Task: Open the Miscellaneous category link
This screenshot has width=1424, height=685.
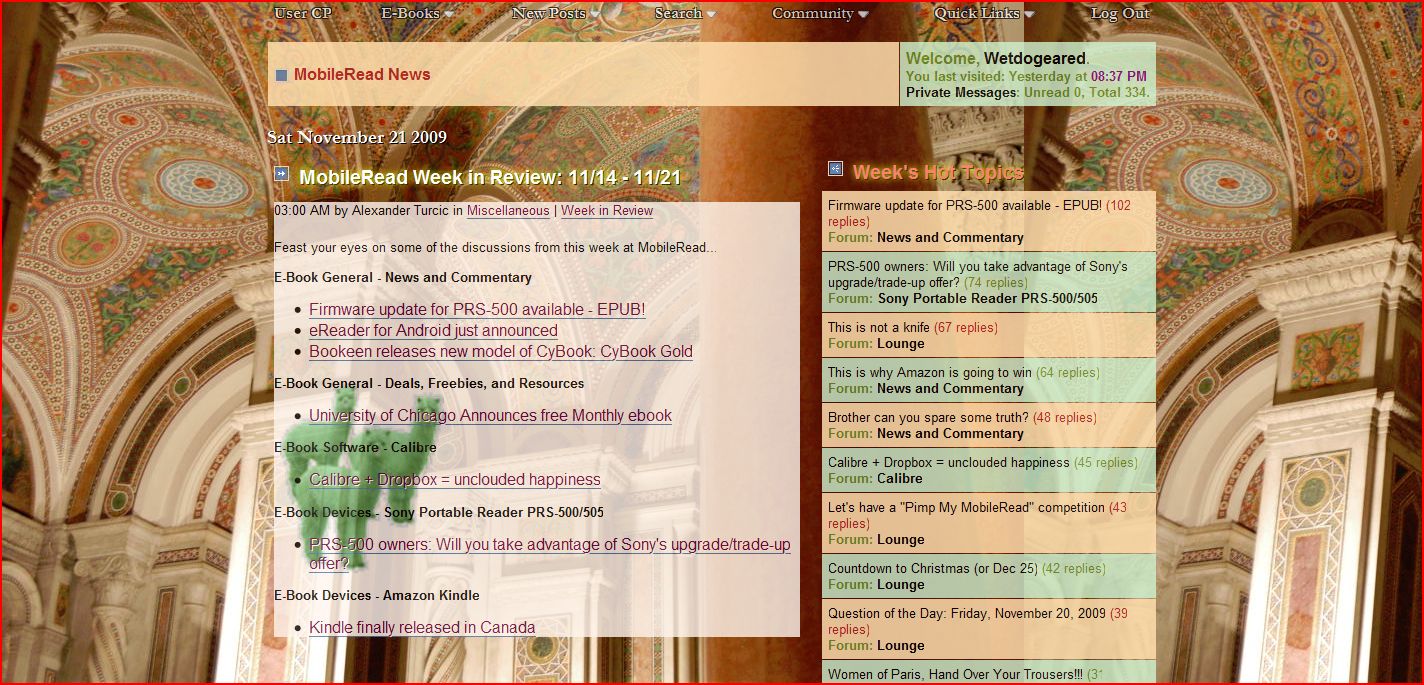Action: point(508,211)
